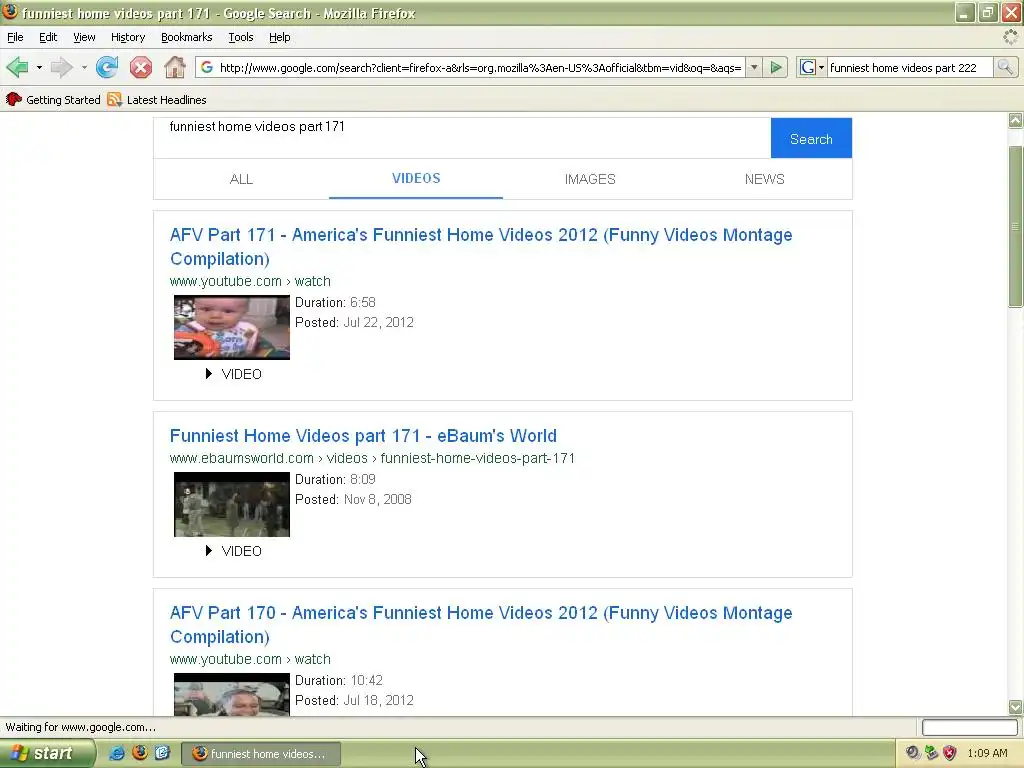The width and height of the screenshot is (1024, 768).
Task: Open Funniest Home Videos part 171 eBaum's link
Action: tap(363, 436)
